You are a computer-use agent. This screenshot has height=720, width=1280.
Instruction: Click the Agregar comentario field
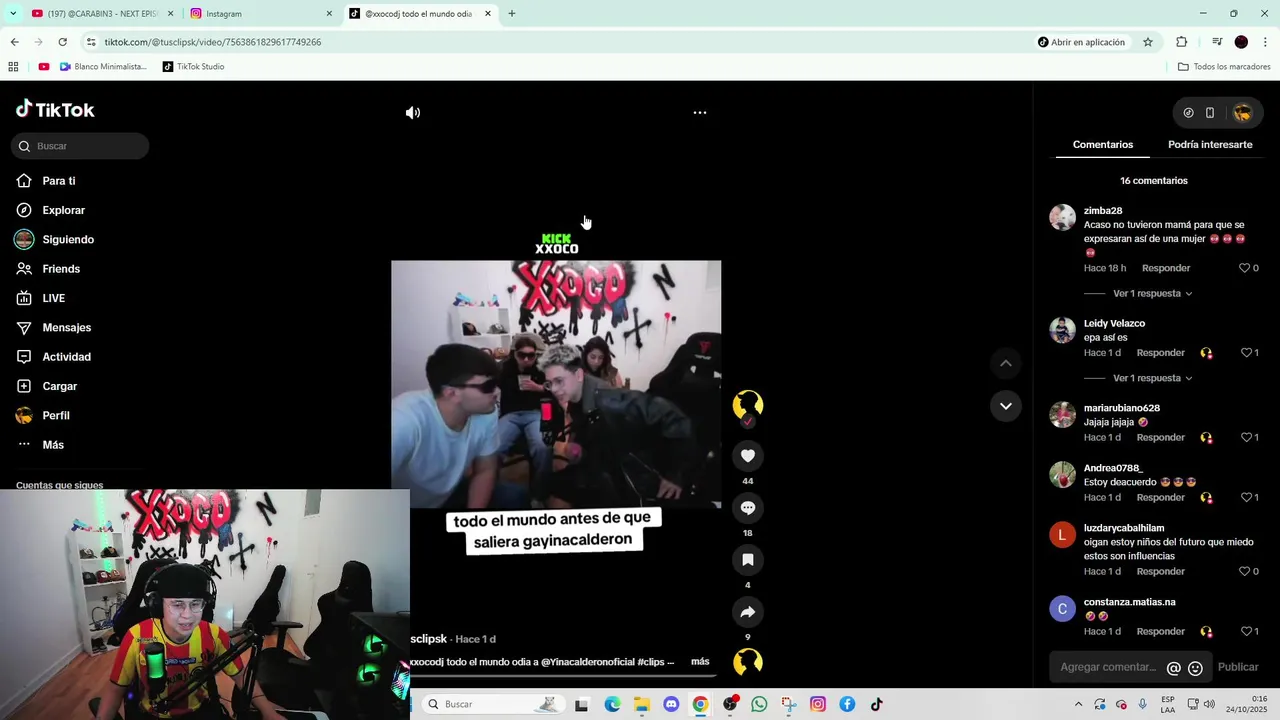pyautogui.click(x=1108, y=667)
